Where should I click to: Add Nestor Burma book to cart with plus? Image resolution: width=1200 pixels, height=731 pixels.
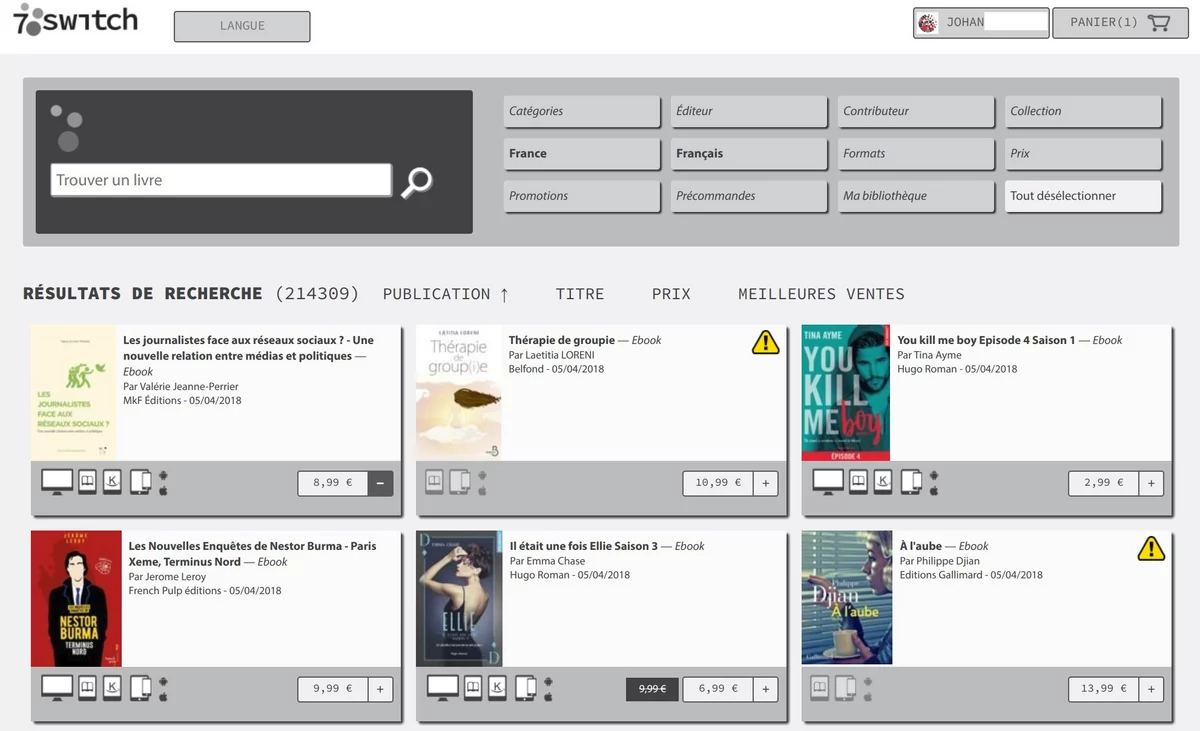pyautogui.click(x=380, y=689)
